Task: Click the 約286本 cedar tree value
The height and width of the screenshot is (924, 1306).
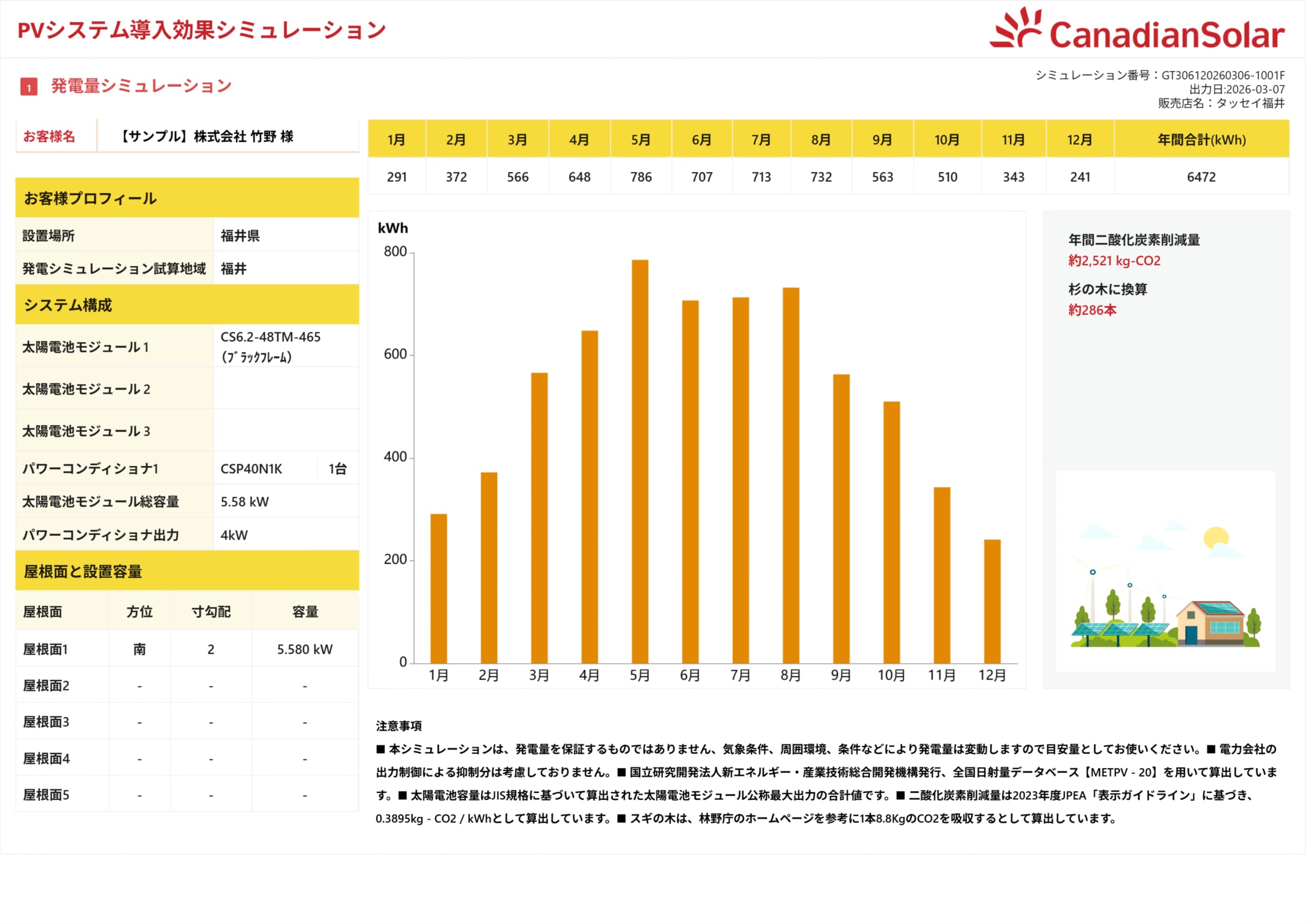Action: tap(1092, 310)
